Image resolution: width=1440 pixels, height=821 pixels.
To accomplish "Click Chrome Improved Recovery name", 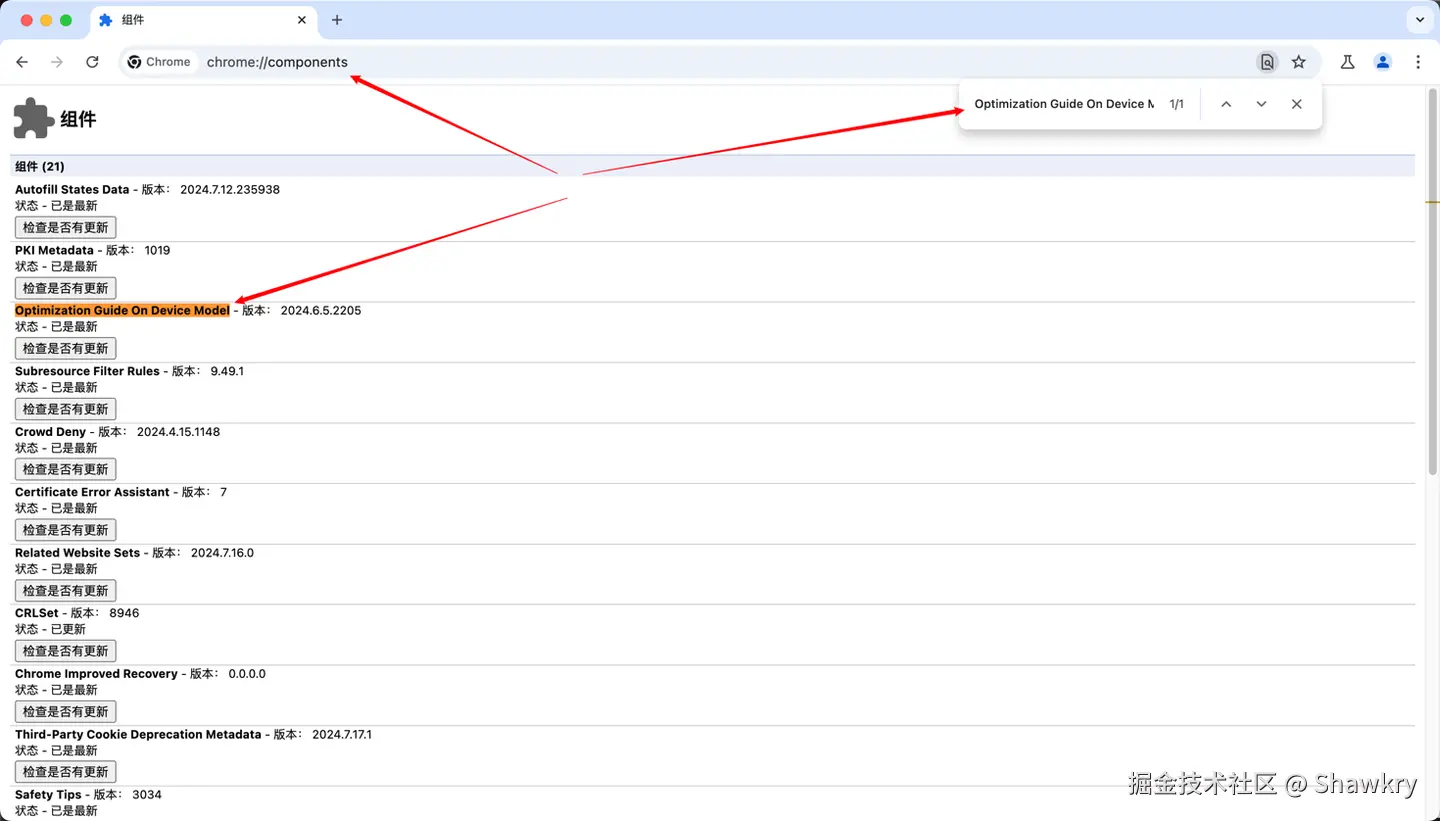I will (x=96, y=674).
